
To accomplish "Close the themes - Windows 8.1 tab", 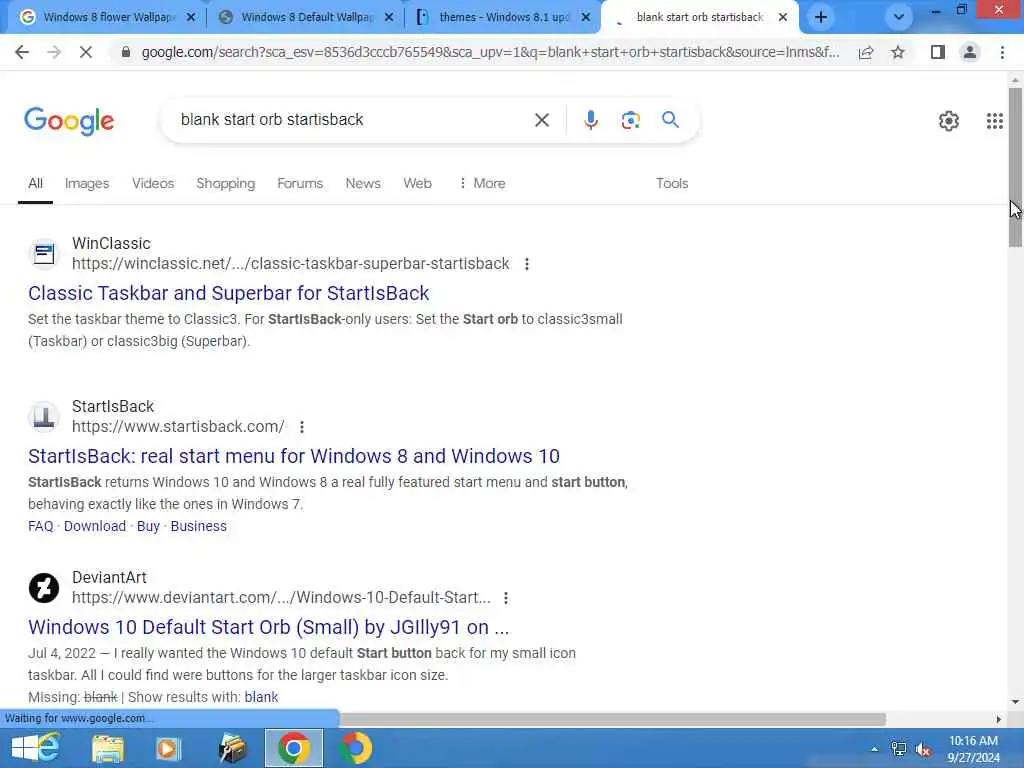I will click(586, 18).
